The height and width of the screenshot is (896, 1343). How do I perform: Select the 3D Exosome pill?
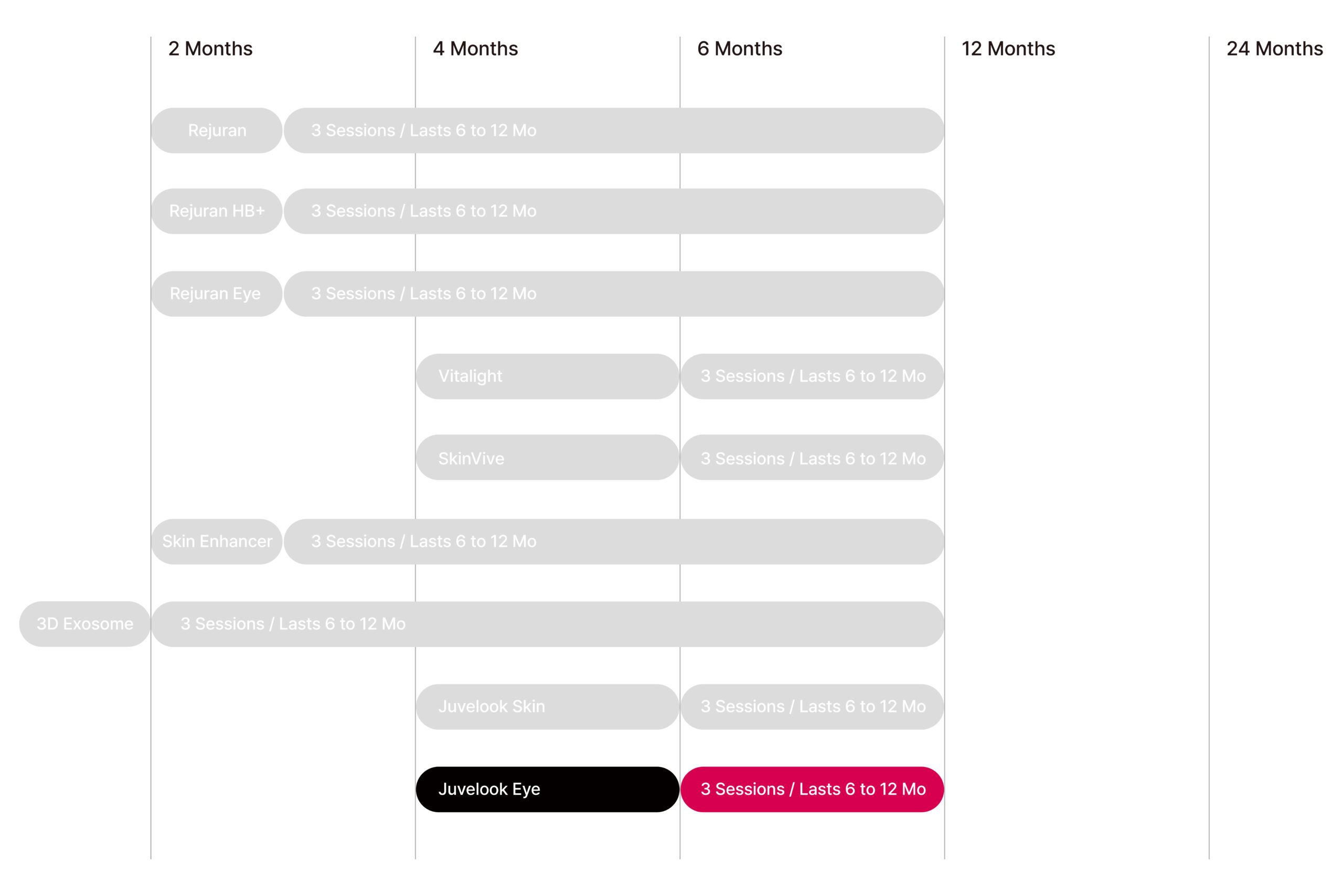point(84,624)
